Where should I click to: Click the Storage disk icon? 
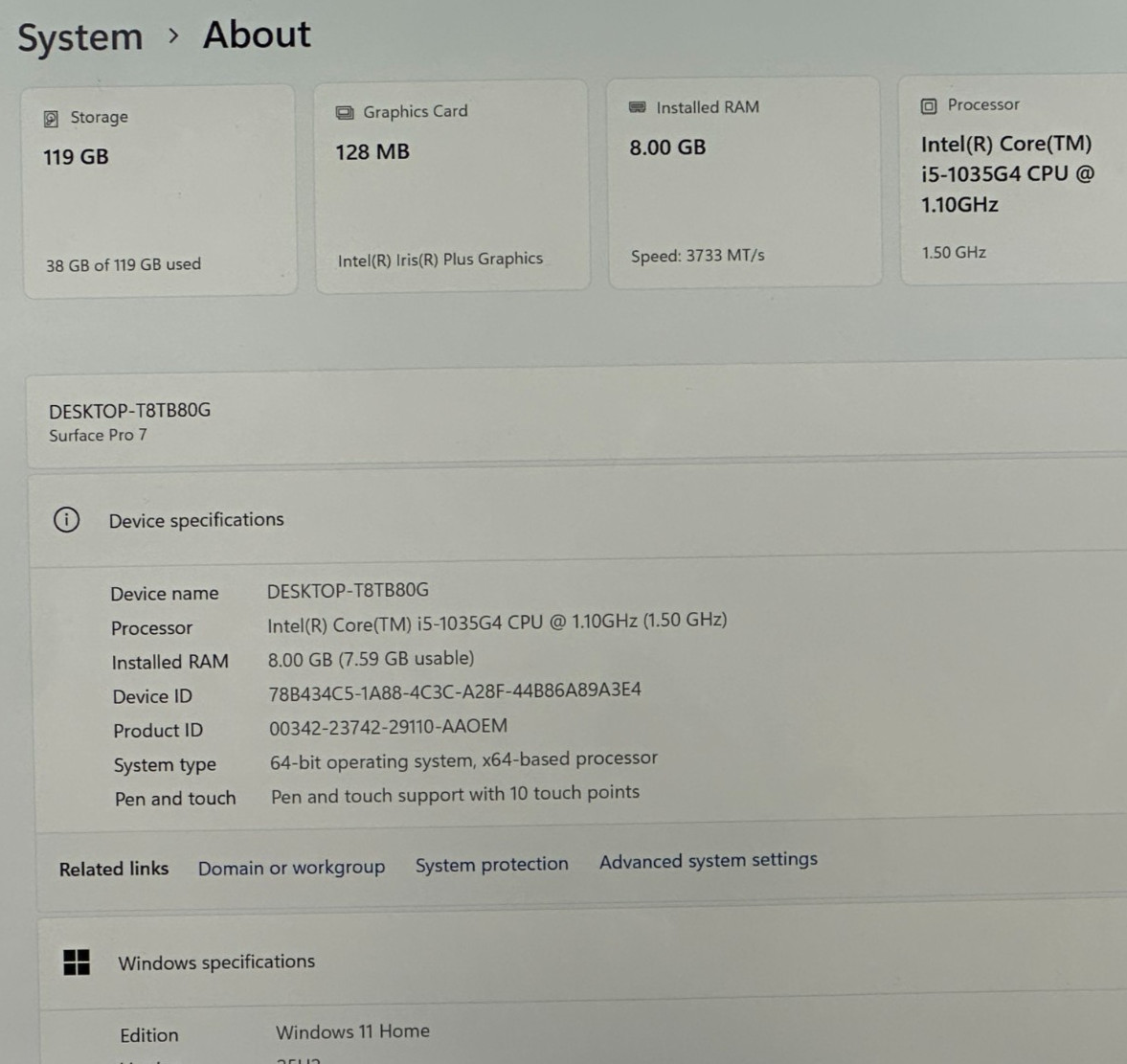[51, 119]
